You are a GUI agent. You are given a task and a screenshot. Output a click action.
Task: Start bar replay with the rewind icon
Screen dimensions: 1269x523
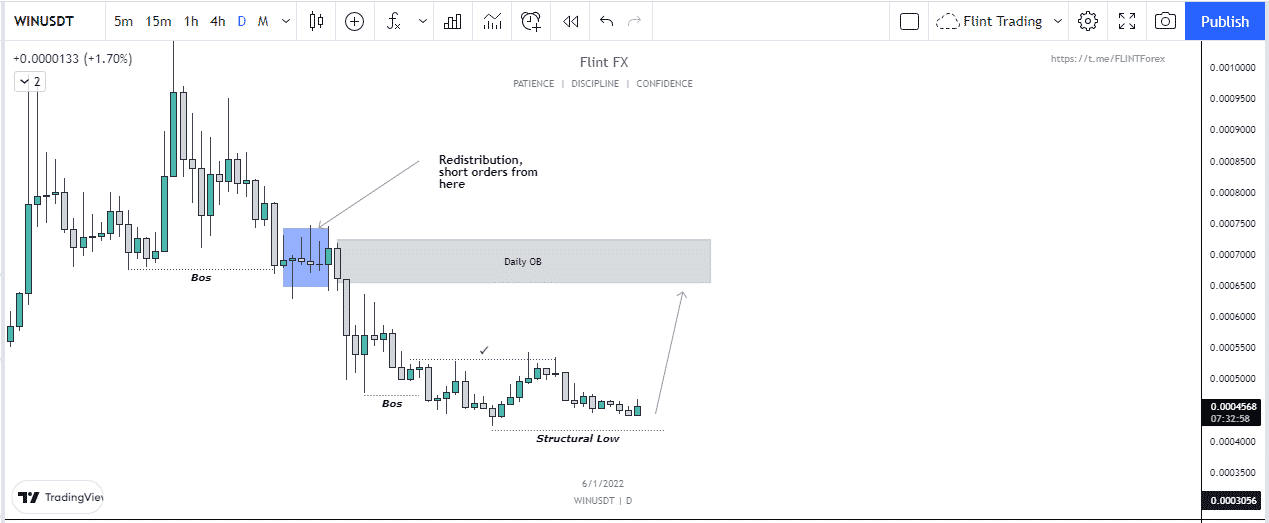pos(570,21)
